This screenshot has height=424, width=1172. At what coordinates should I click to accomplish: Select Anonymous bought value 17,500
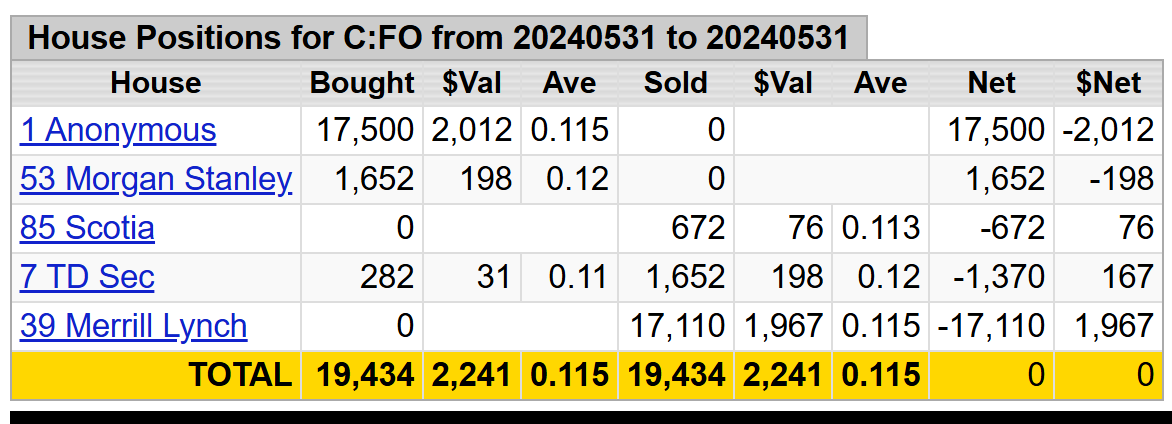click(366, 131)
